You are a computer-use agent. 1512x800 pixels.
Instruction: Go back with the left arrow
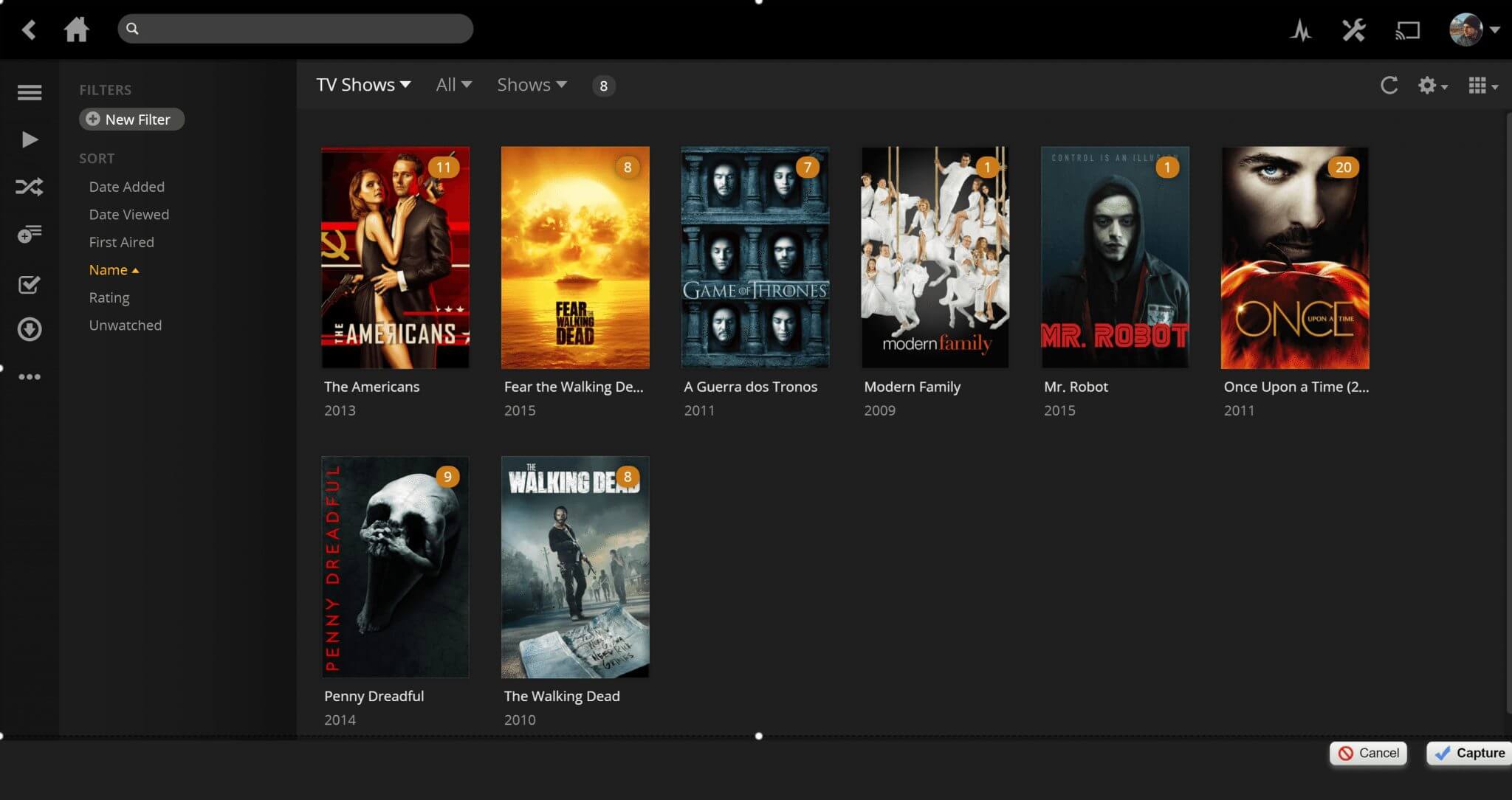pos(29,30)
